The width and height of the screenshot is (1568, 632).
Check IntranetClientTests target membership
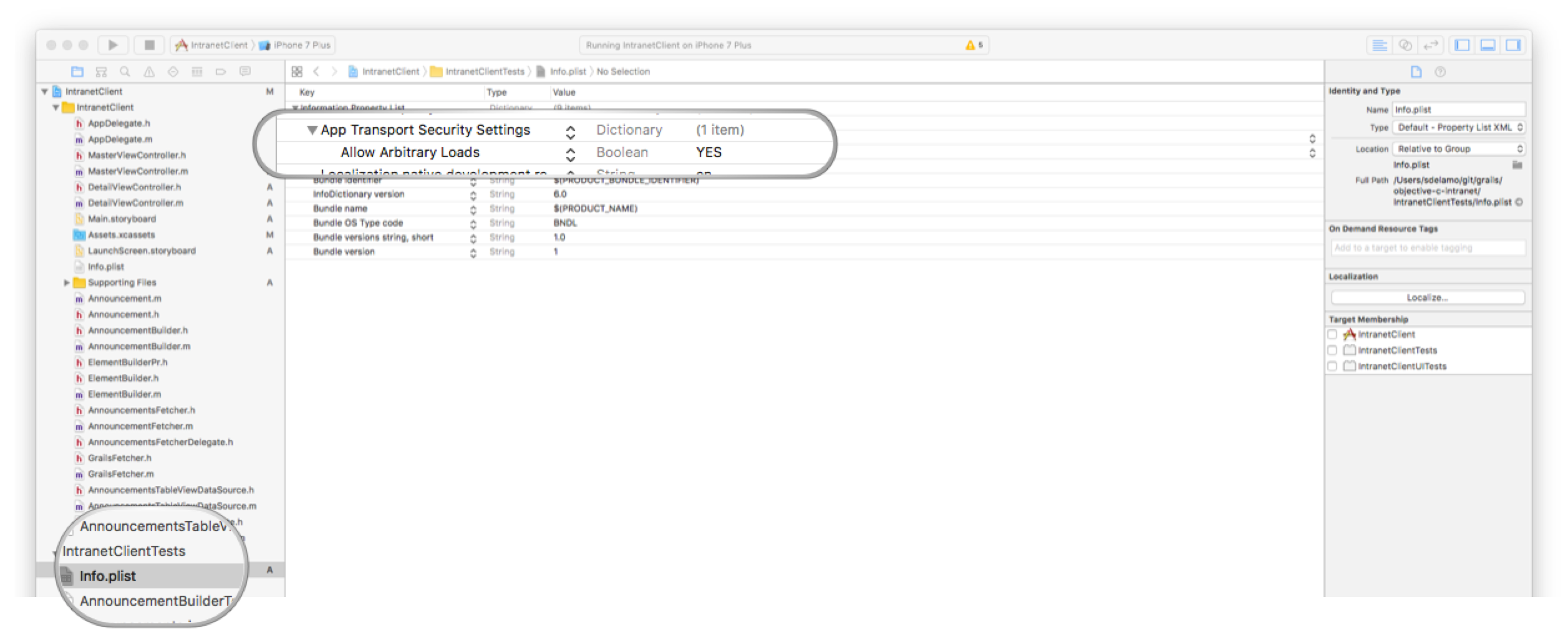coord(1333,350)
